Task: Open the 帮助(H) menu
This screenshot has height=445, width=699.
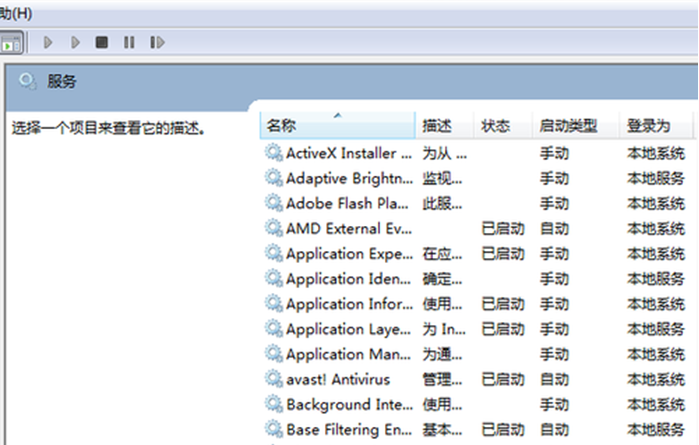Action: click(16, 11)
